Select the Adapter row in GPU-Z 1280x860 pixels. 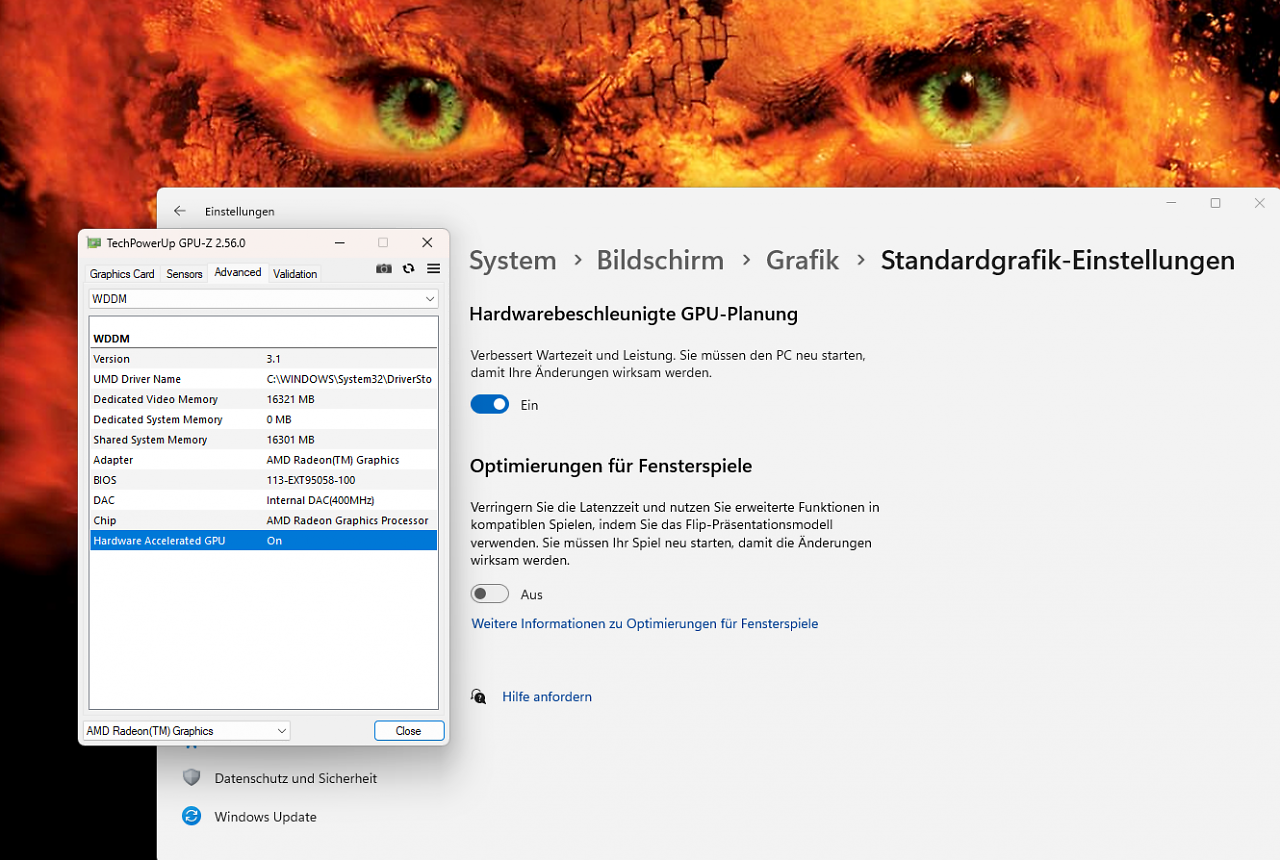(x=264, y=460)
